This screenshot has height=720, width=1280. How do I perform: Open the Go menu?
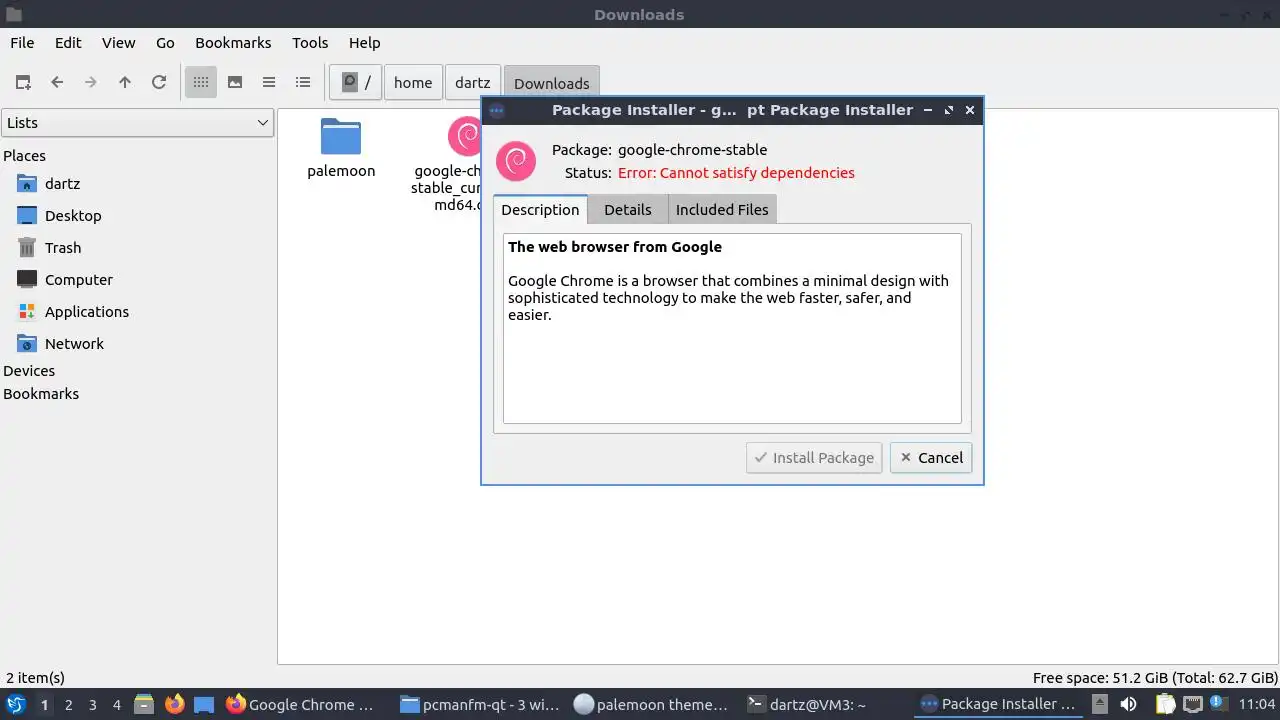(165, 43)
